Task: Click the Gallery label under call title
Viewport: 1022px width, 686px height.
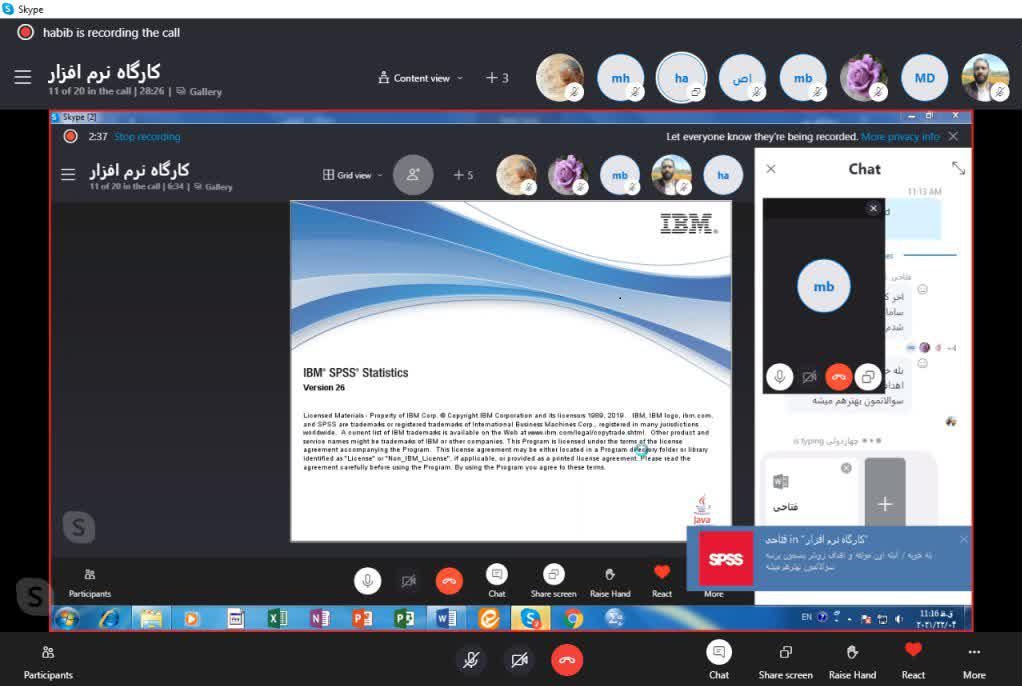Action: [205, 92]
